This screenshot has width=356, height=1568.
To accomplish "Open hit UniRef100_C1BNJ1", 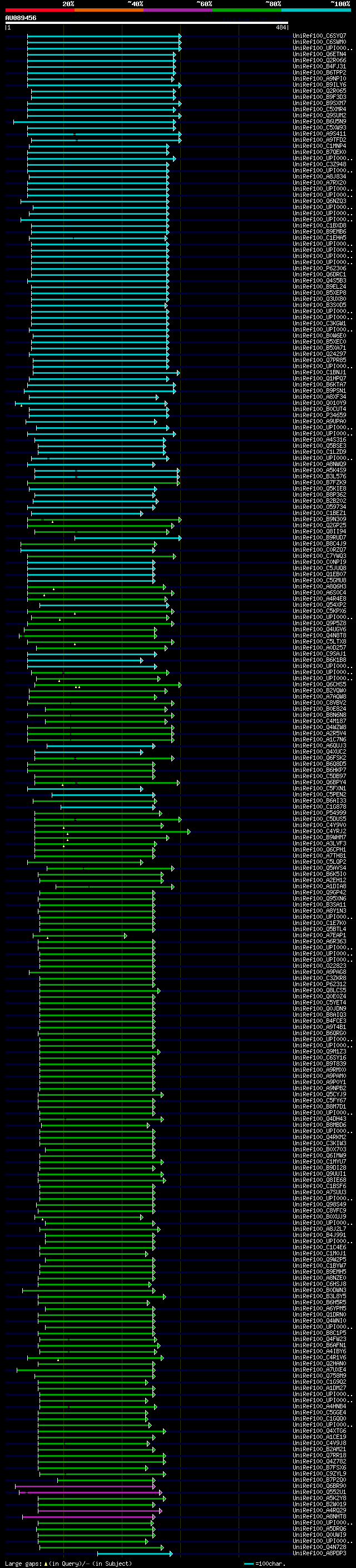I will point(319,373).
